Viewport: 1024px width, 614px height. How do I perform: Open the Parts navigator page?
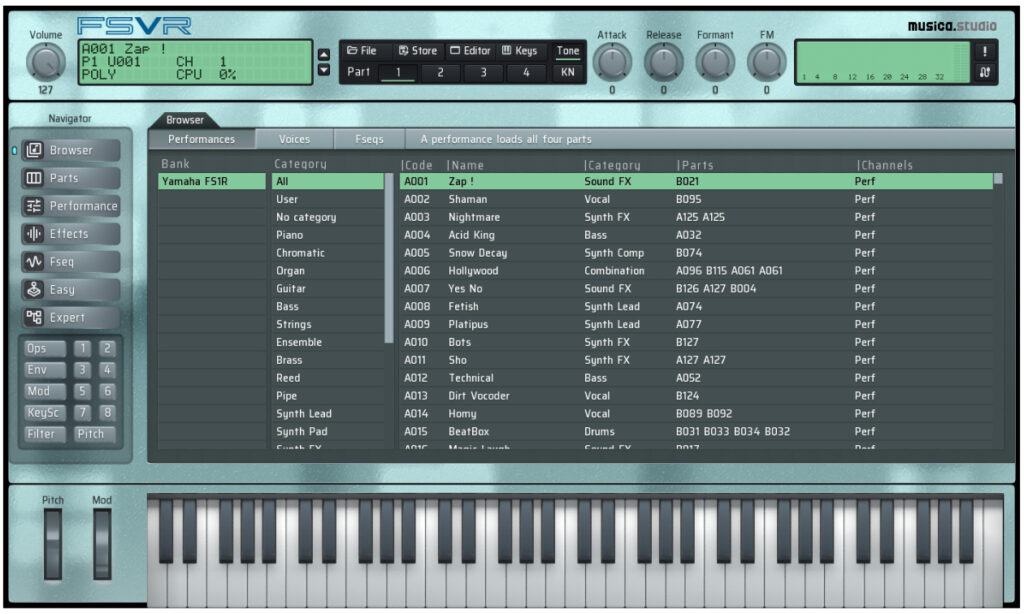[x=71, y=178]
